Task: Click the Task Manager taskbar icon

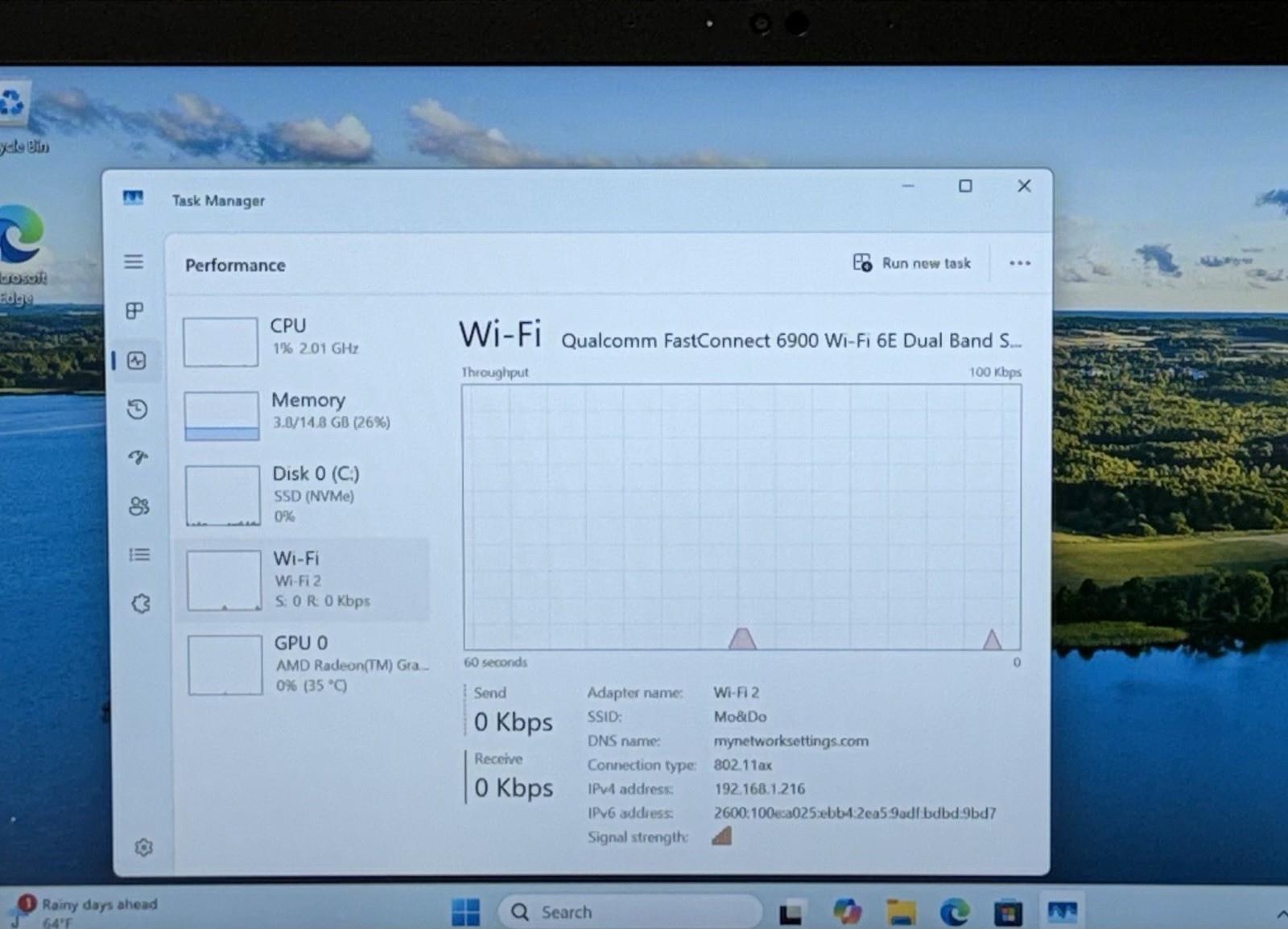Action: tap(1063, 911)
